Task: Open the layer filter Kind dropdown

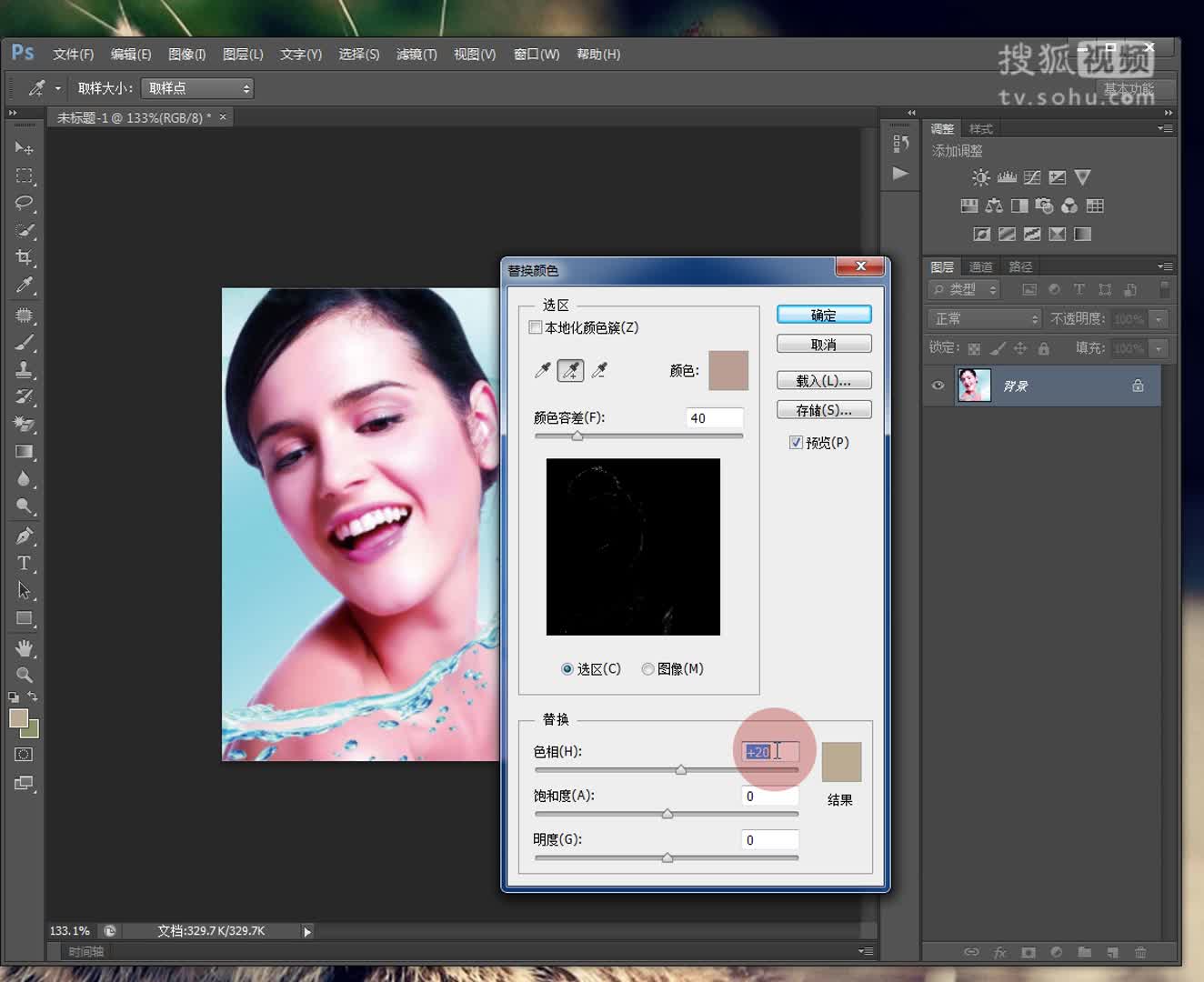Action: click(x=964, y=289)
